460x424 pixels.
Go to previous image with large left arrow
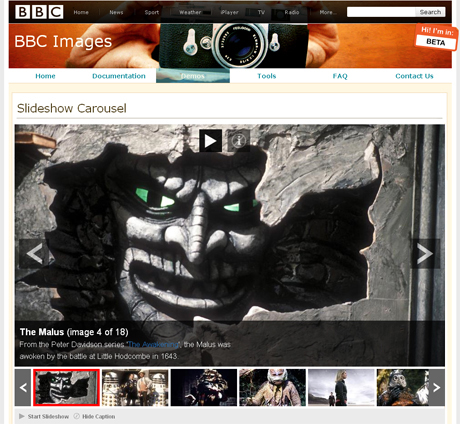[x=34, y=254]
